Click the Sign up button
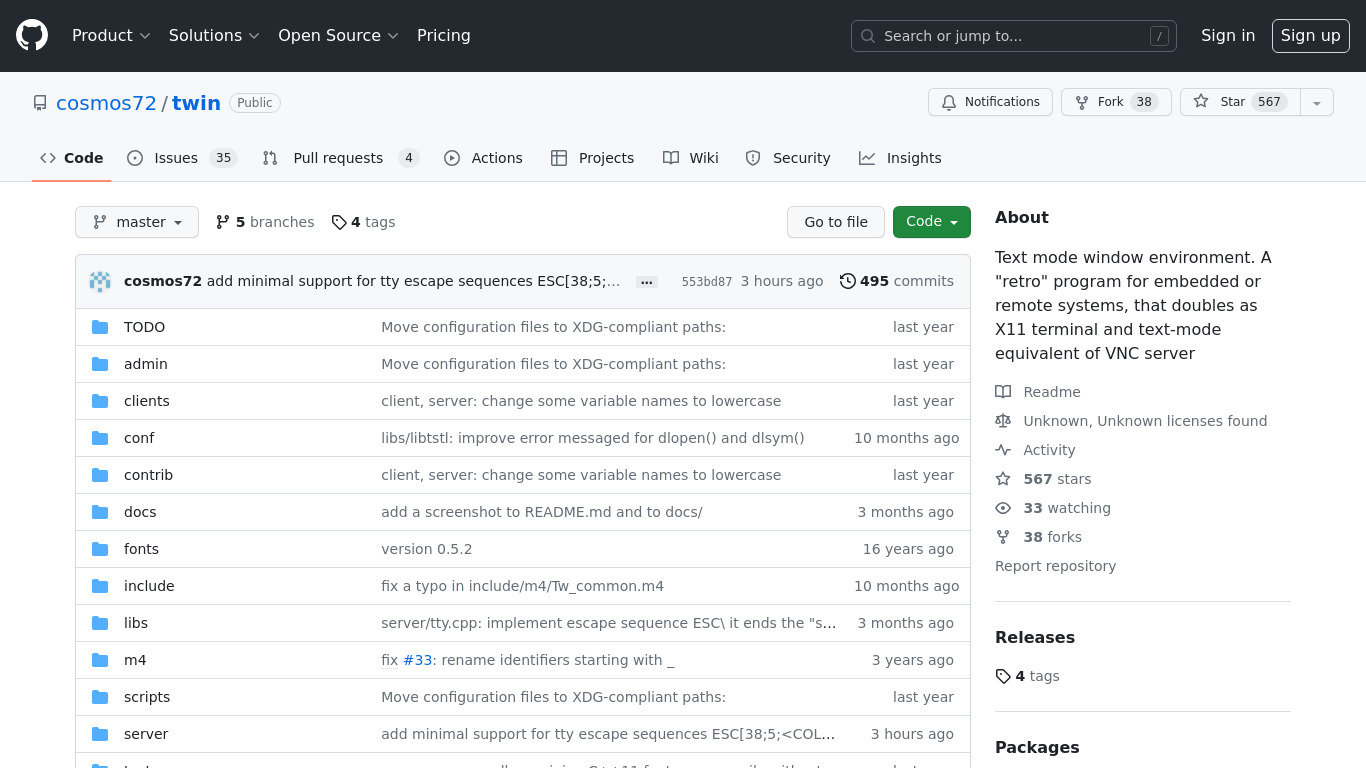Screen dimensions: 1366x768 (x=1310, y=36)
